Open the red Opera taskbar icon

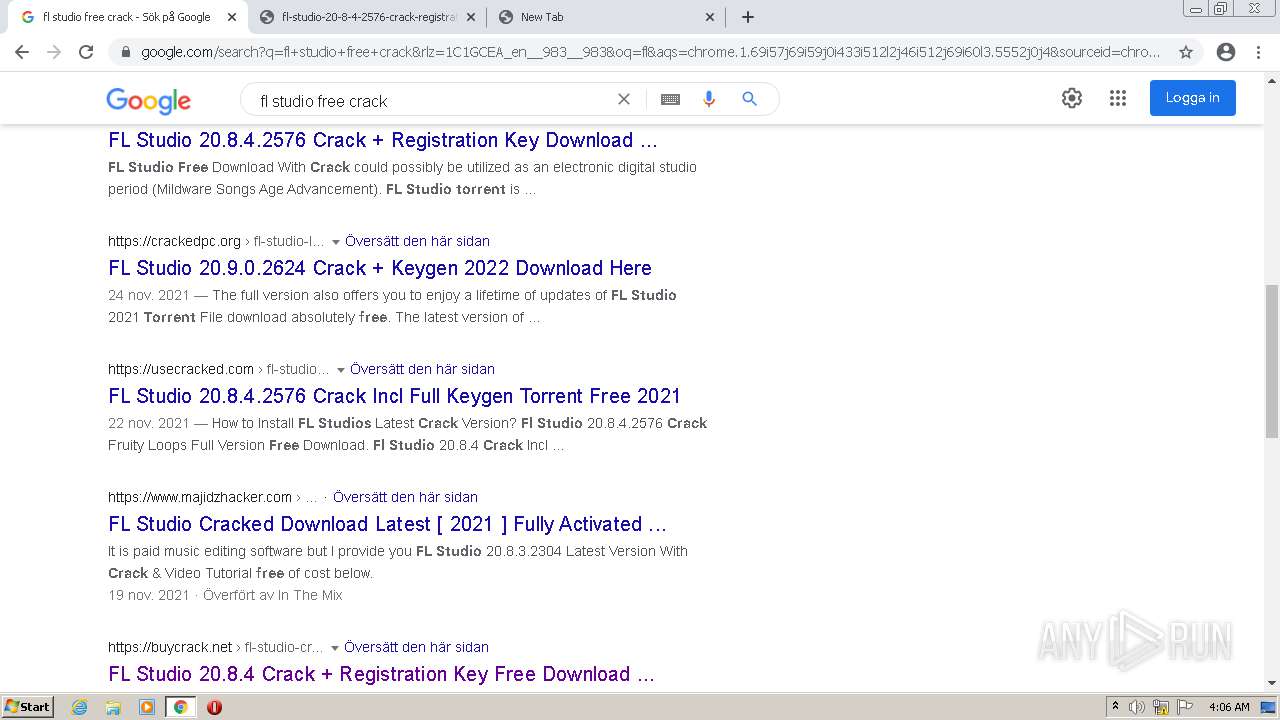pos(214,707)
